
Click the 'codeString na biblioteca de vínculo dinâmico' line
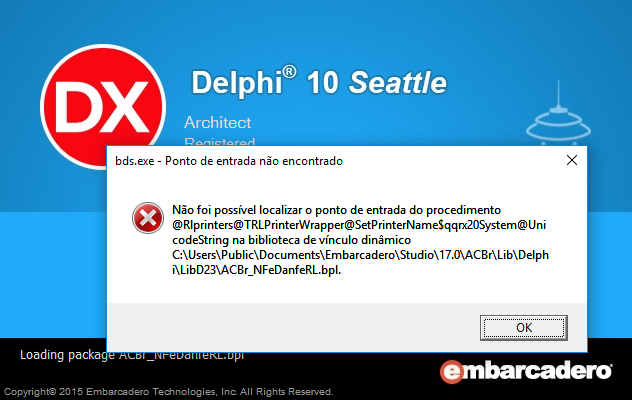click(291, 240)
